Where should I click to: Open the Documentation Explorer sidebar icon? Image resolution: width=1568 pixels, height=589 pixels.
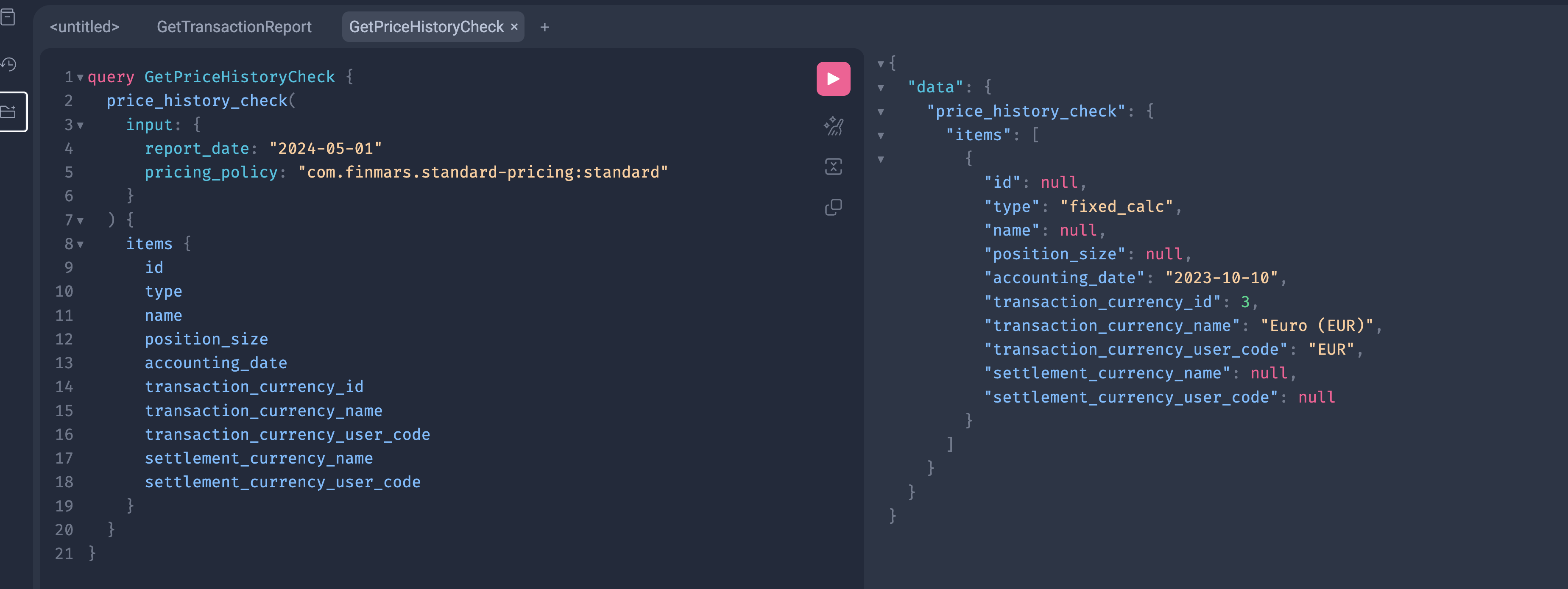pos(8,17)
